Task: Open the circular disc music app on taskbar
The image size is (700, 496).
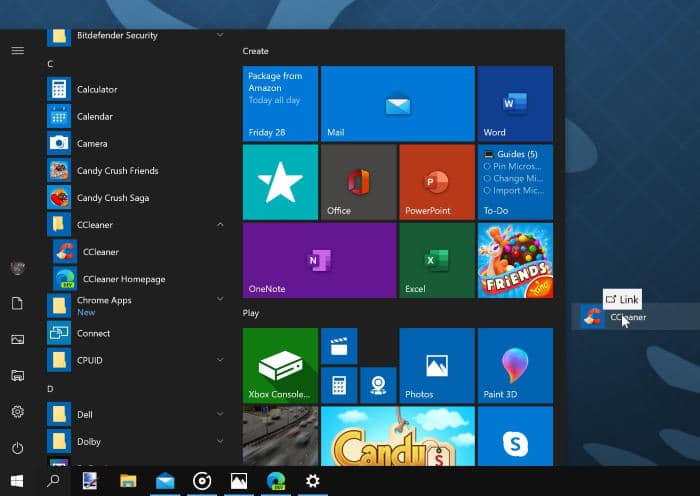Action: 202,481
